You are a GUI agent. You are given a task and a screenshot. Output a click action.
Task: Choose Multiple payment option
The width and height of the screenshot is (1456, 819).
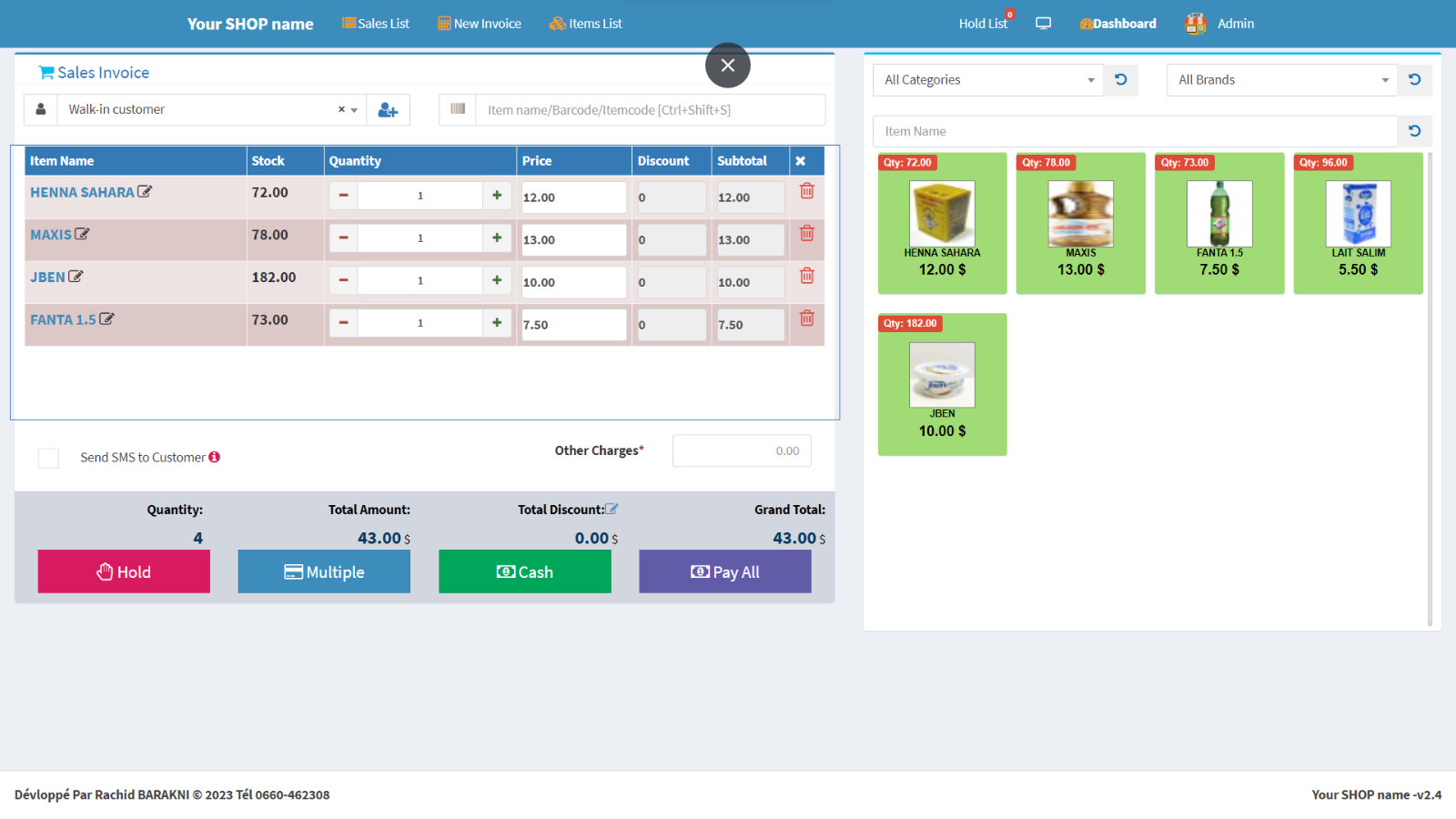pyautogui.click(x=324, y=571)
